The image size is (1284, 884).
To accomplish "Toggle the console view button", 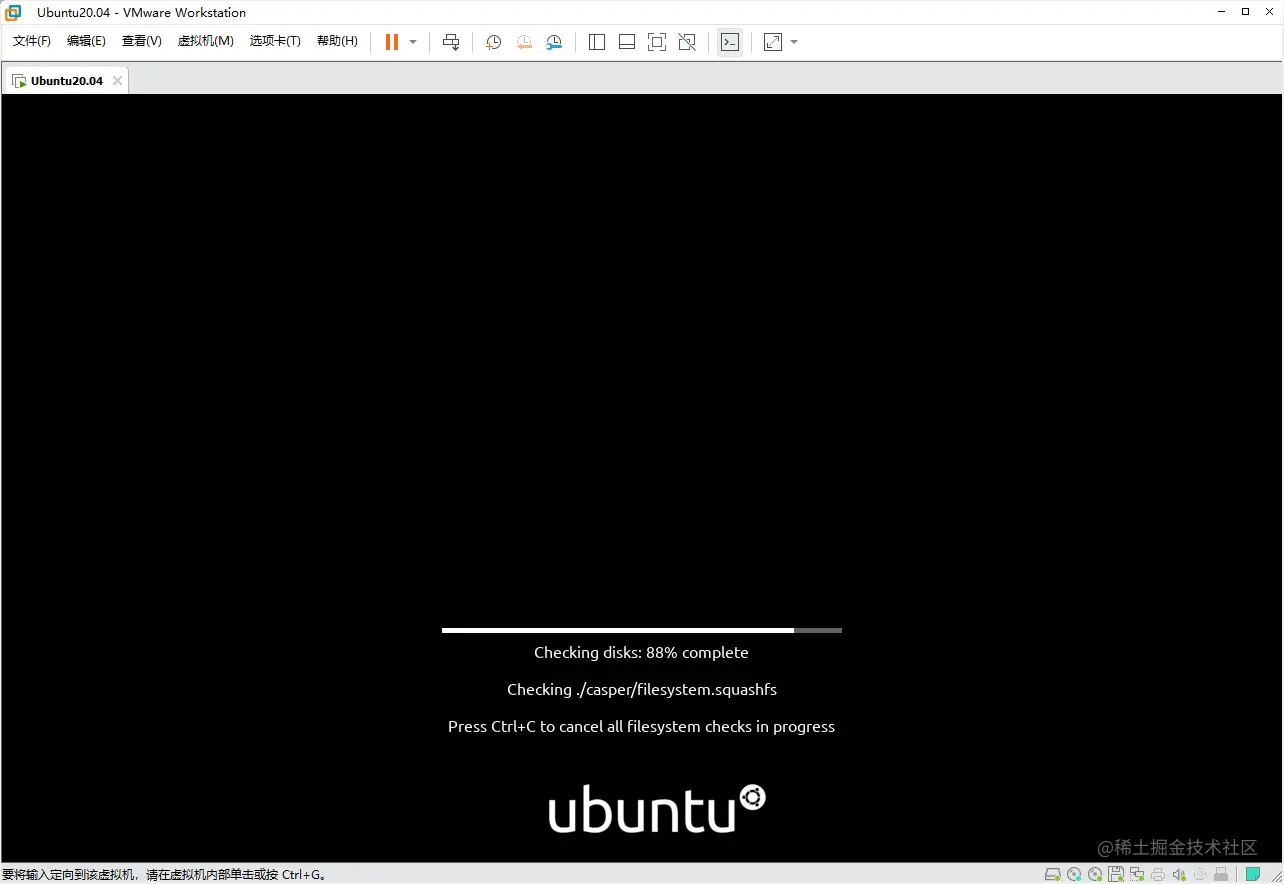I will tap(730, 42).
